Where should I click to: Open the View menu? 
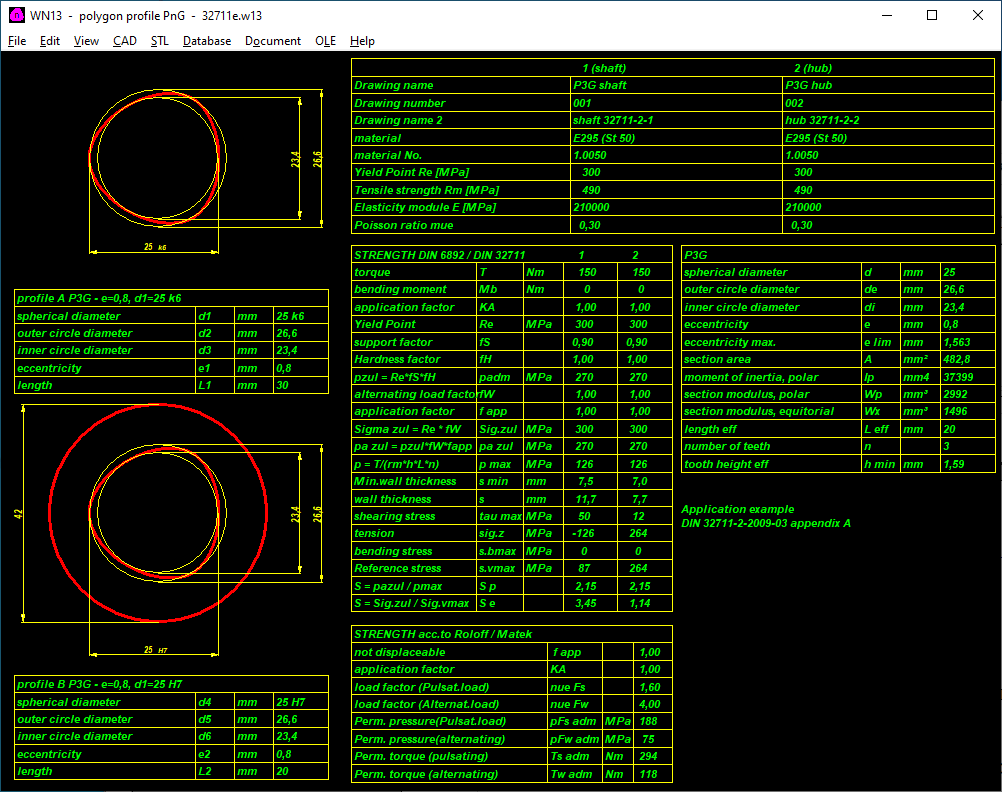coord(86,41)
